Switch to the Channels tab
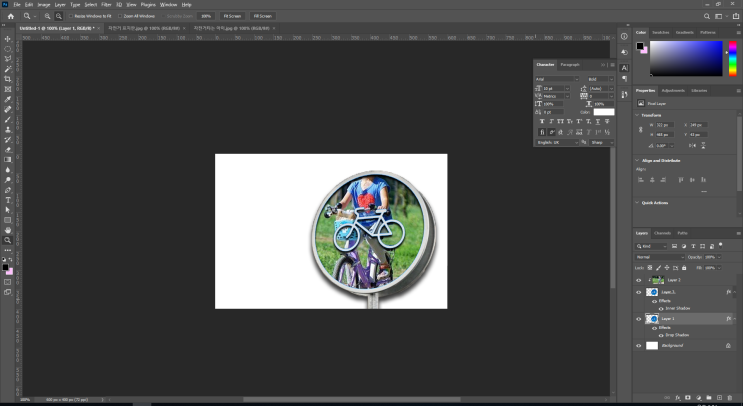This screenshot has width=743, height=406. click(662, 233)
